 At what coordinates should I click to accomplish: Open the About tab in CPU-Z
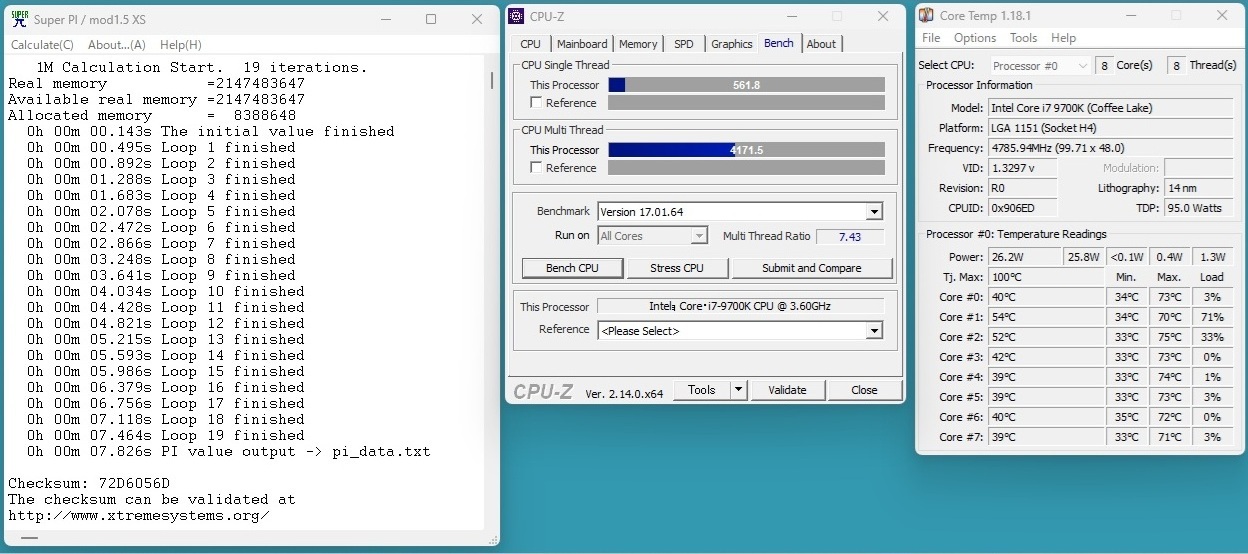[821, 44]
